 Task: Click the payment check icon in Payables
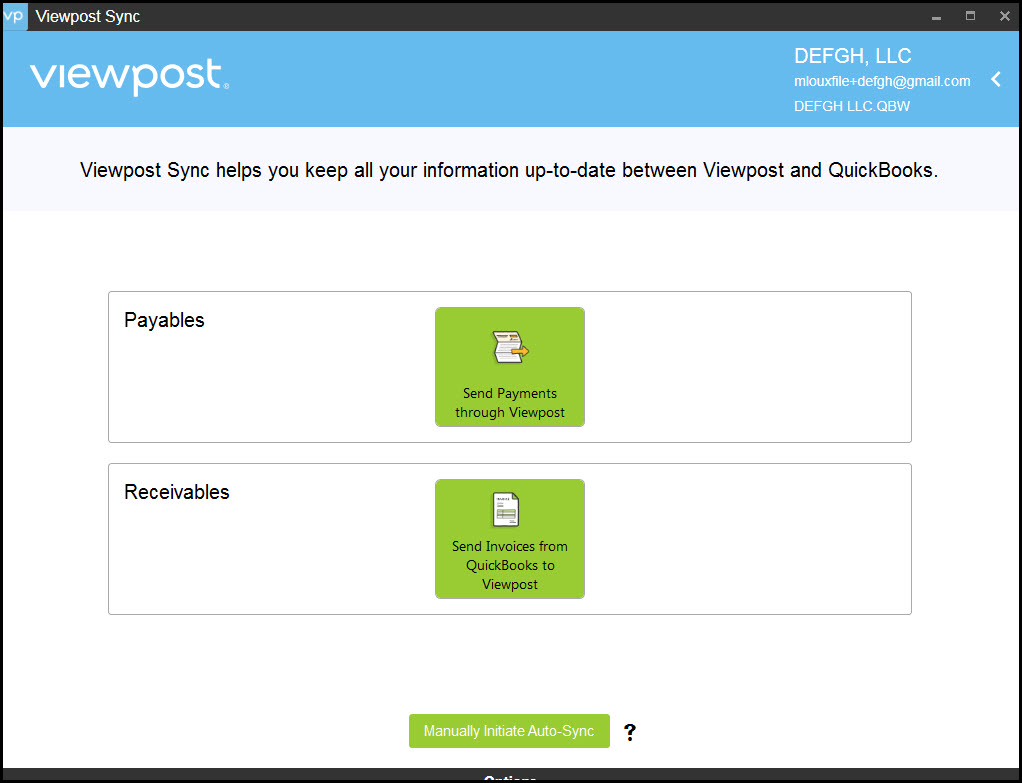pos(510,347)
